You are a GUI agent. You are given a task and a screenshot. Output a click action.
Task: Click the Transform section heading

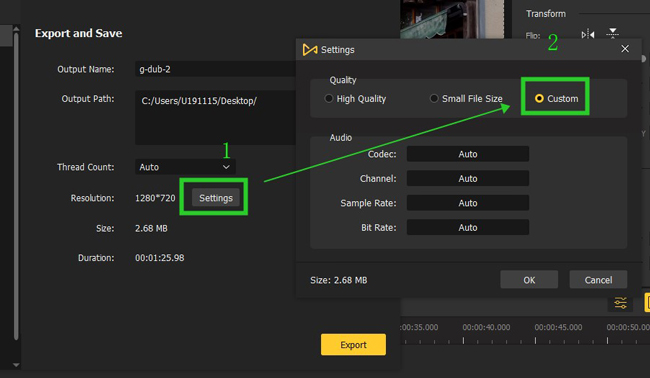[546, 14]
